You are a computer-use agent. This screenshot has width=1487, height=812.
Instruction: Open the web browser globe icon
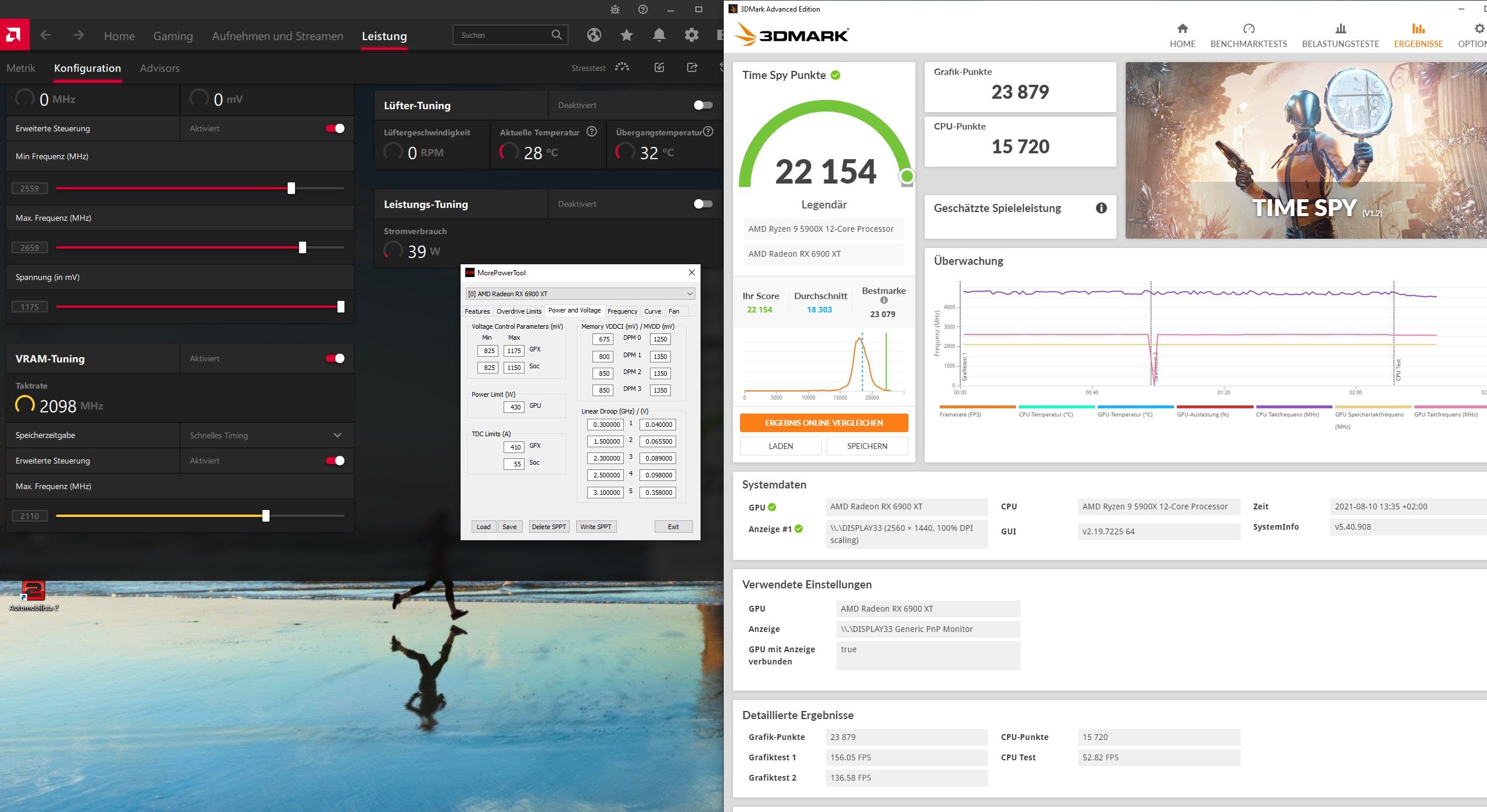(594, 35)
